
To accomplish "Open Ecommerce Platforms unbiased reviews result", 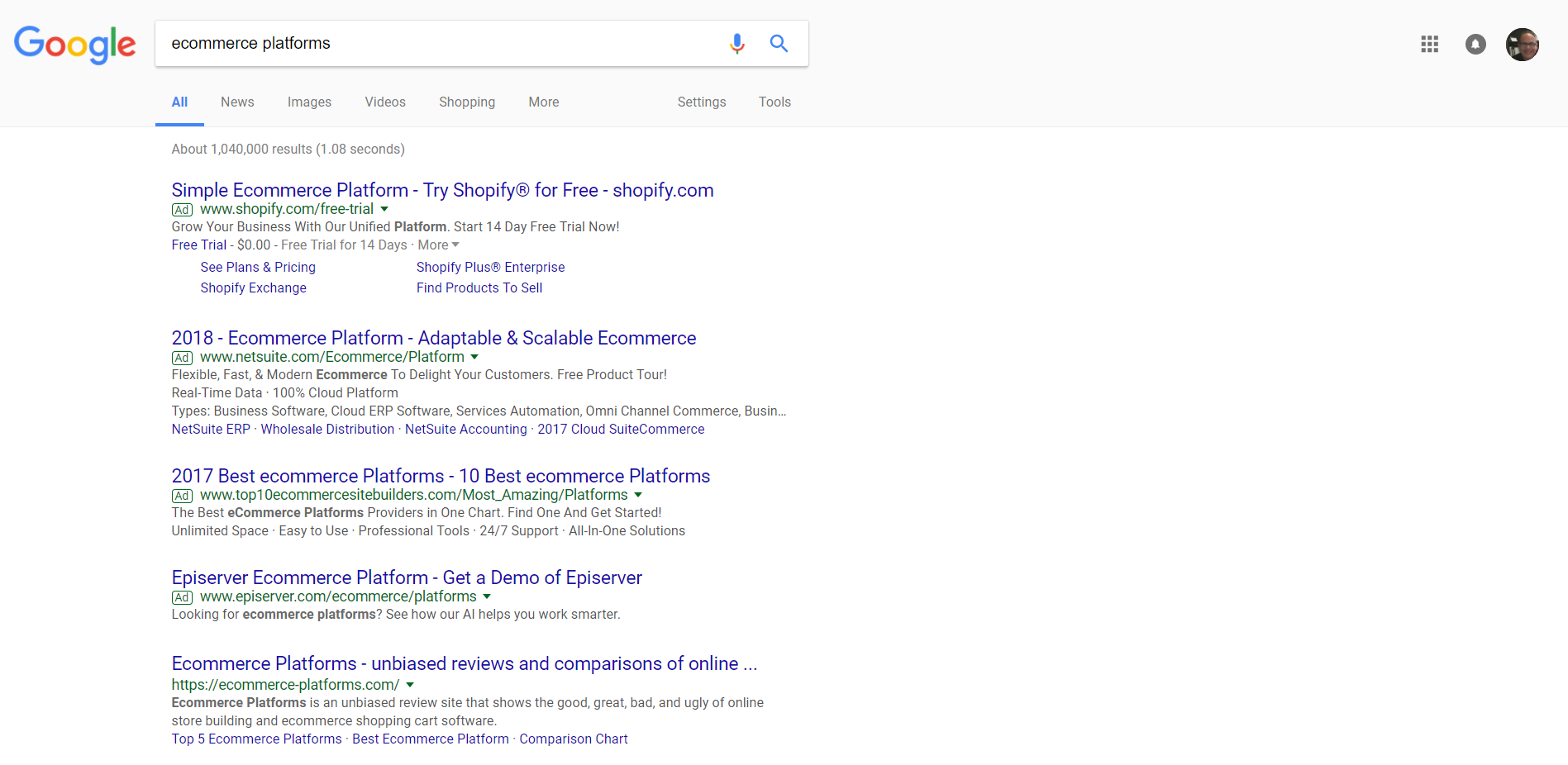I will pyautogui.click(x=464, y=663).
